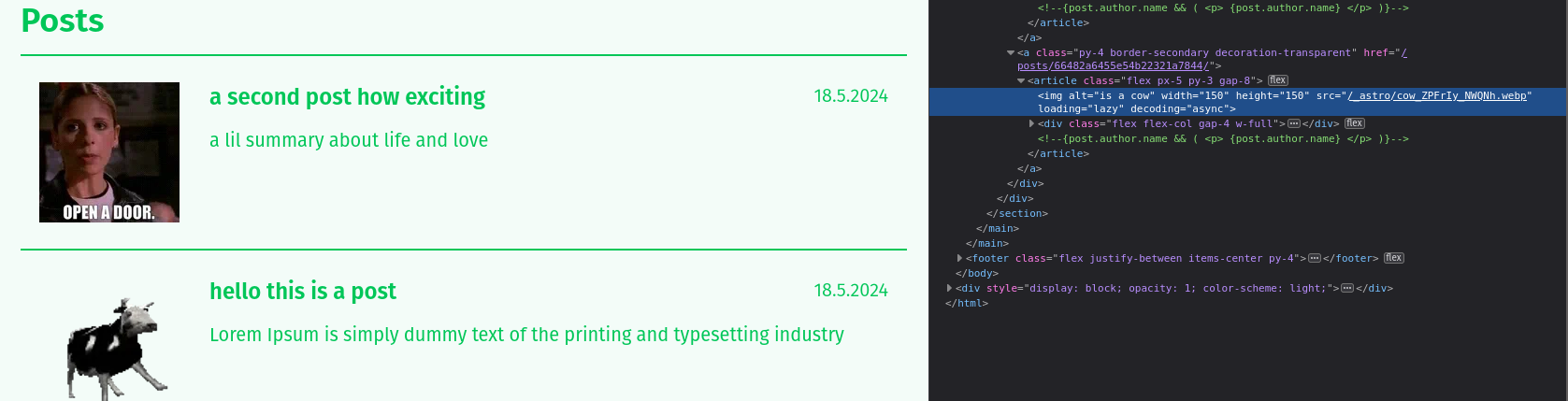Click the ellipsis icon in the color-scheme div node
Screen dimensions: 1568x401
(x=1347, y=288)
